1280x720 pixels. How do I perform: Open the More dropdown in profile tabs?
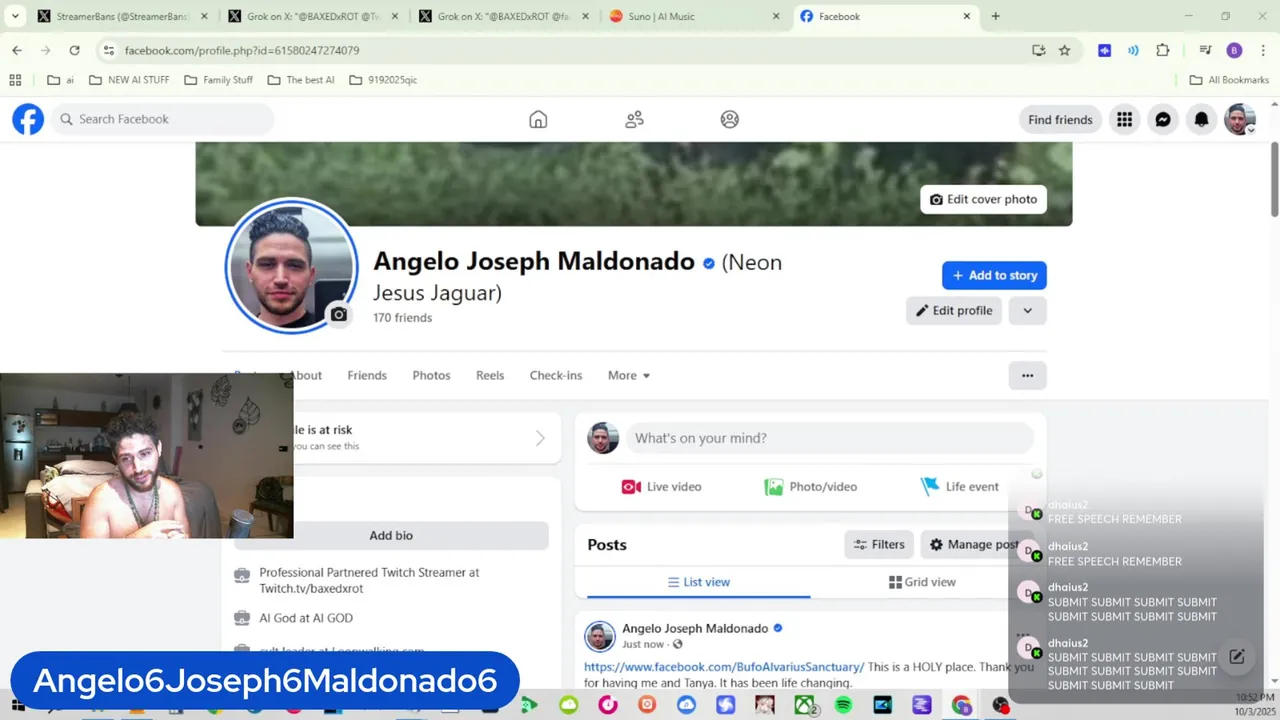pyautogui.click(x=629, y=376)
